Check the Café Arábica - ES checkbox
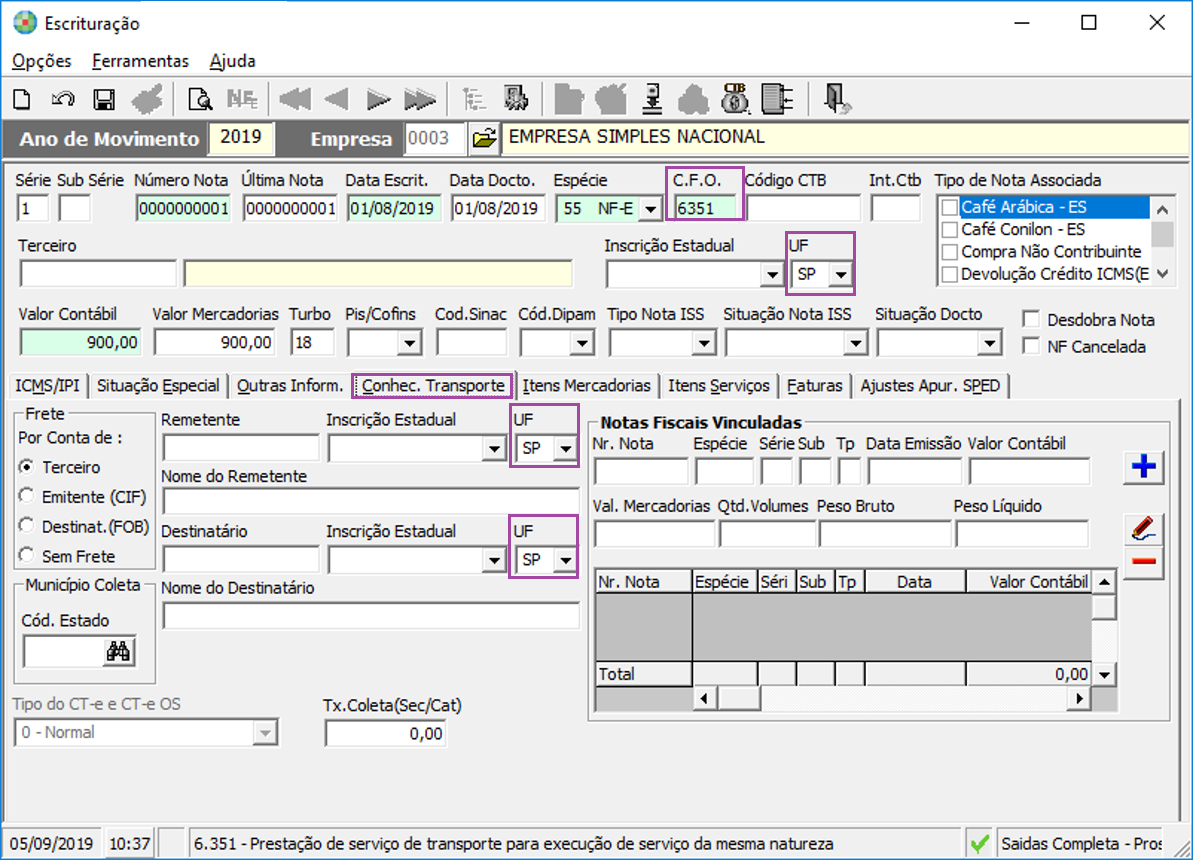Viewport: 1193px width, 861px height. pos(950,208)
